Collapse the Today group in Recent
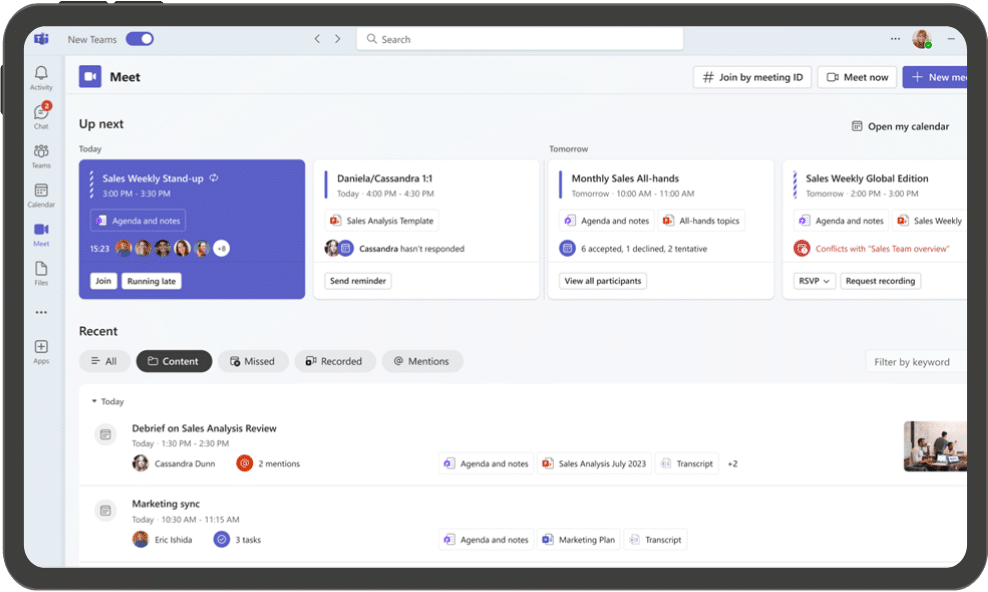 pos(94,401)
